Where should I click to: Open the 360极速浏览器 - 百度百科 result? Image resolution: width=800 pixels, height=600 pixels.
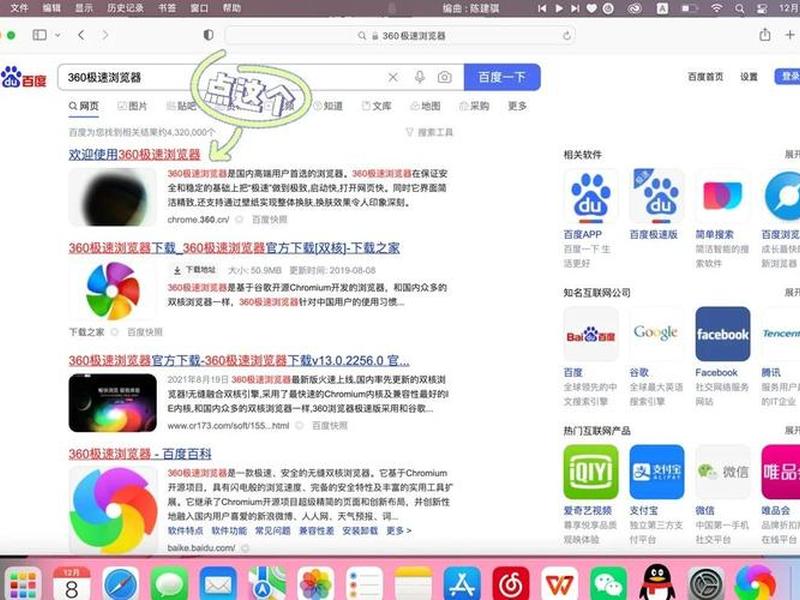pyautogui.click(x=140, y=454)
